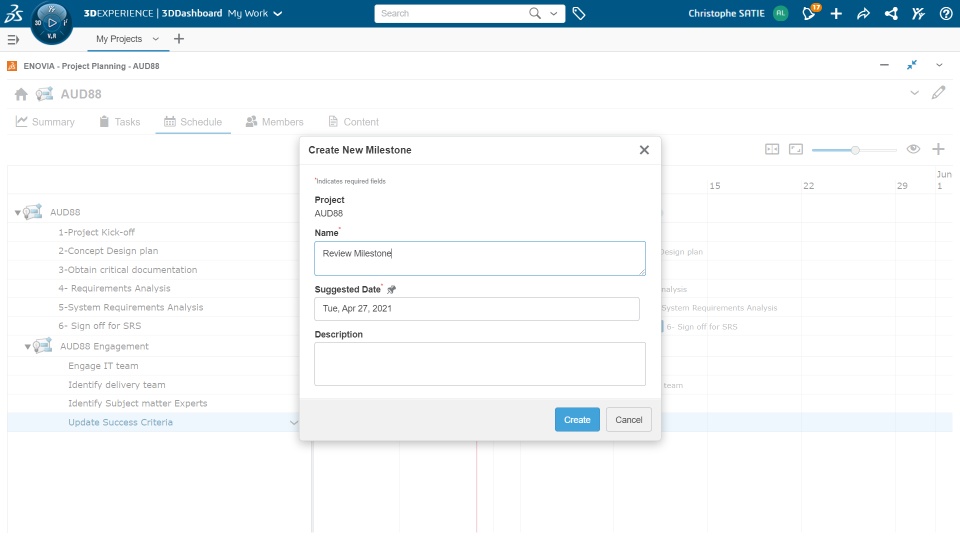Viewport: 960px width, 540px height.
Task: Focus the top Search box
Action: click(451, 13)
